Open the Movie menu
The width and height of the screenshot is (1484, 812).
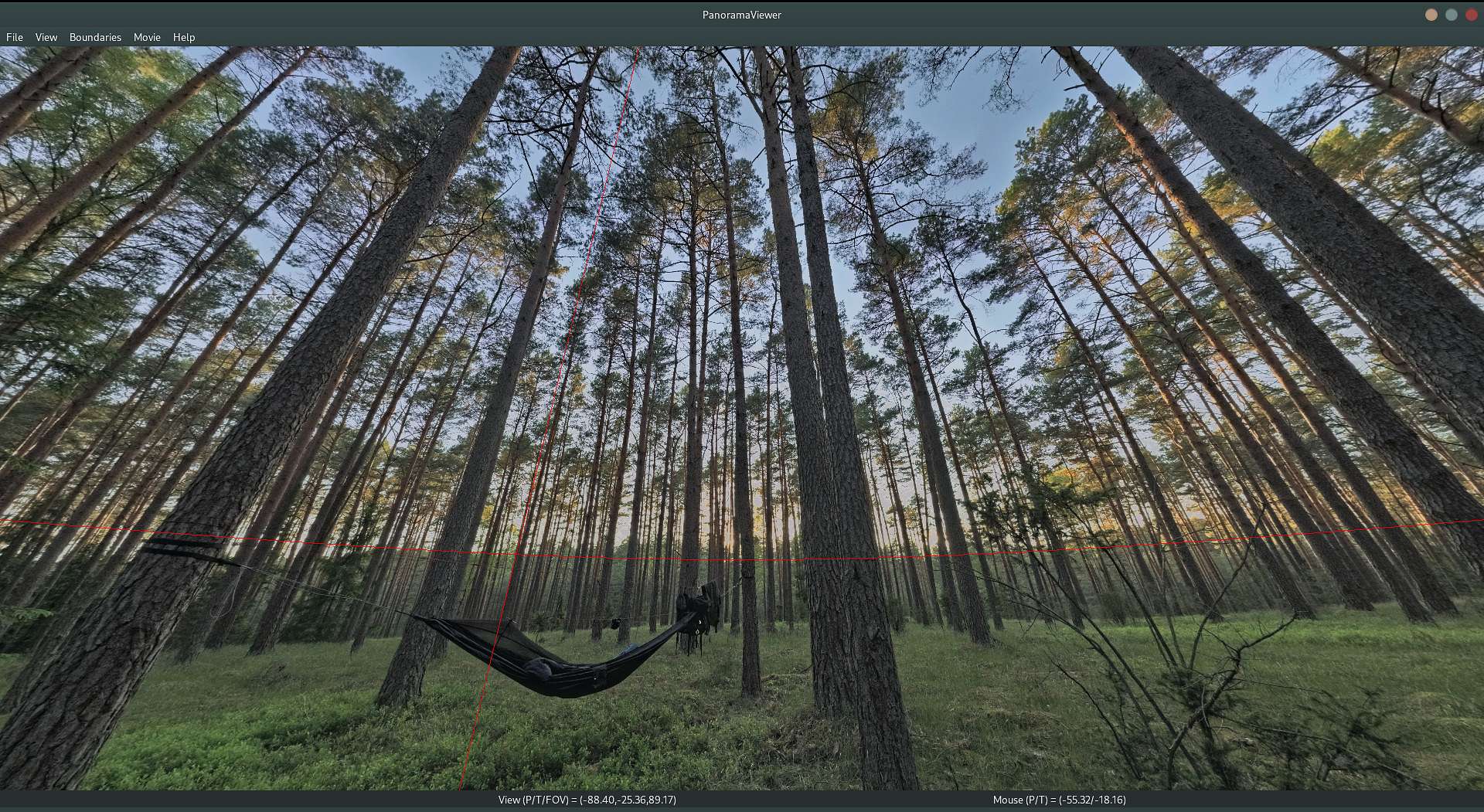[x=147, y=37]
